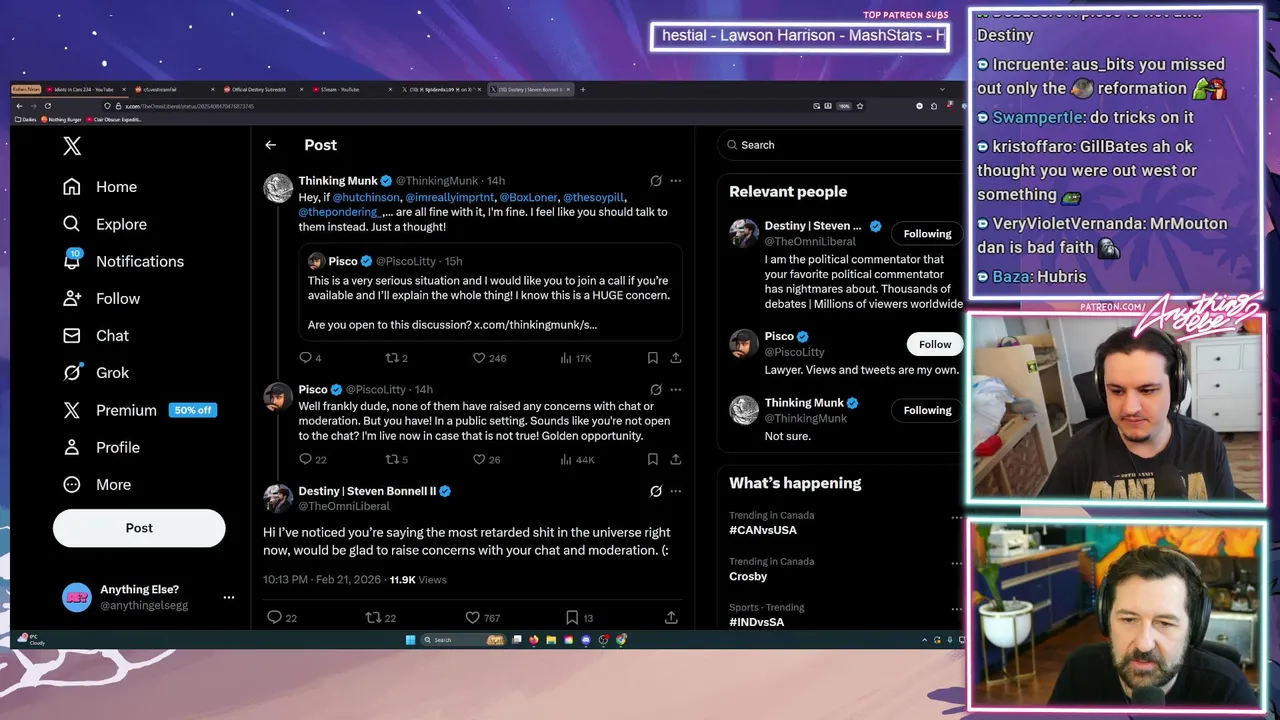
Task: Open the Profile page in the sidebar
Action: pyautogui.click(x=100, y=447)
